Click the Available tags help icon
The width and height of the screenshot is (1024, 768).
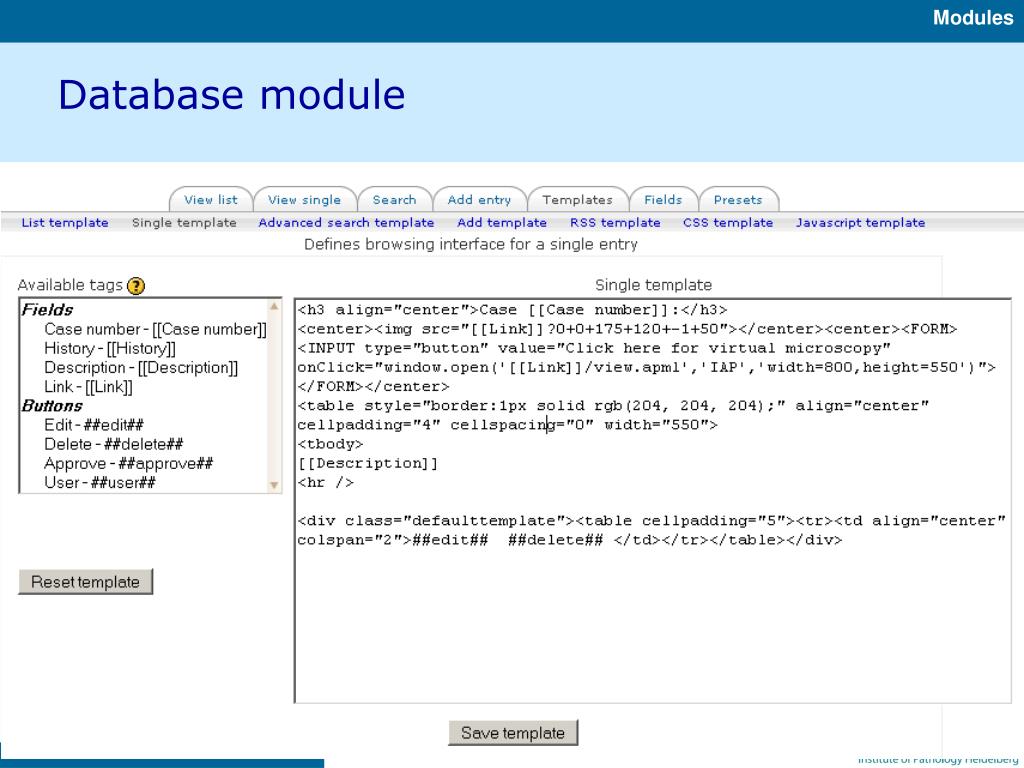136,285
